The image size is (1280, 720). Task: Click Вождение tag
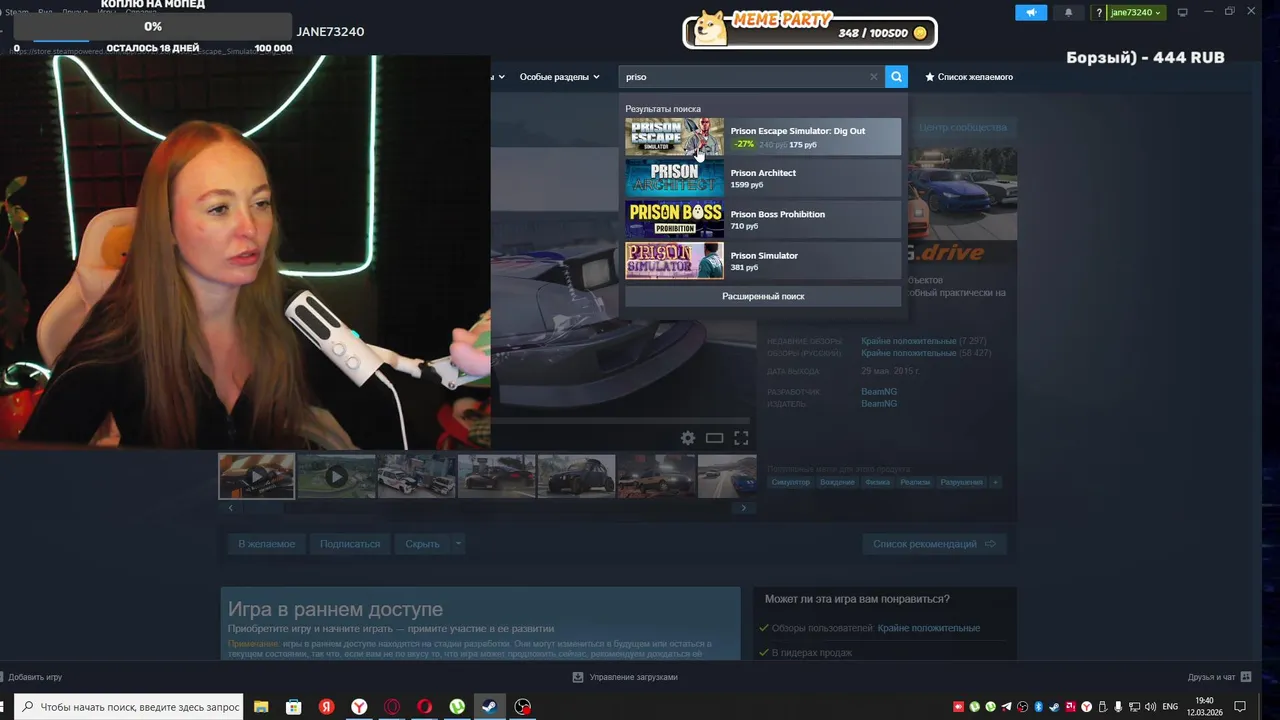[837, 482]
